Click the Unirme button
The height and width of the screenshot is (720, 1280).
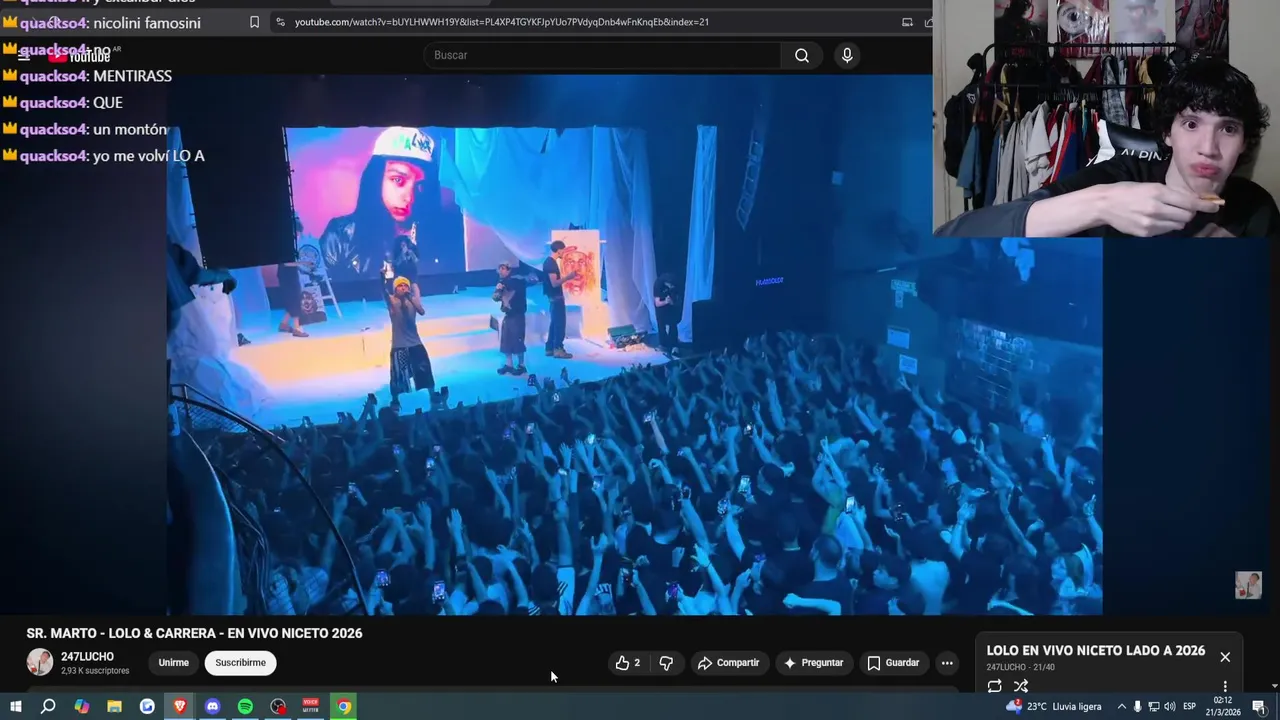tap(173, 663)
